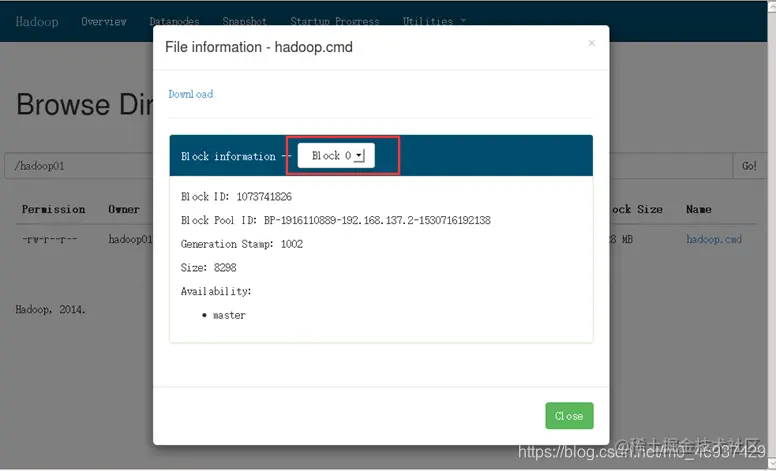The image size is (776, 471).
Task: Open the Snapshot page
Action: coord(244,22)
